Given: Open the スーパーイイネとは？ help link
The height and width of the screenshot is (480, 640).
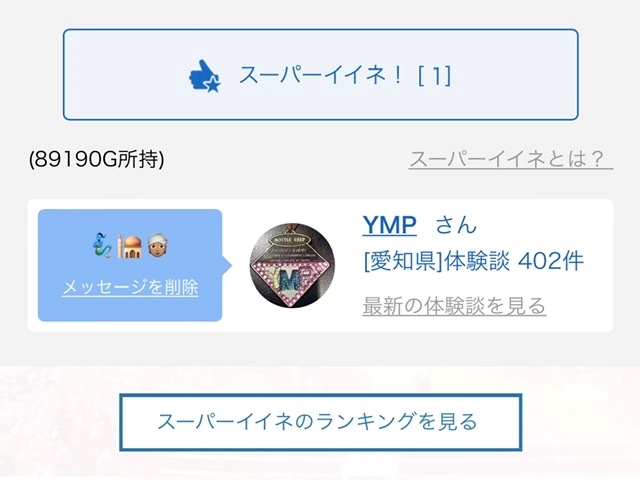Looking at the screenshot, I should point(510,159).
